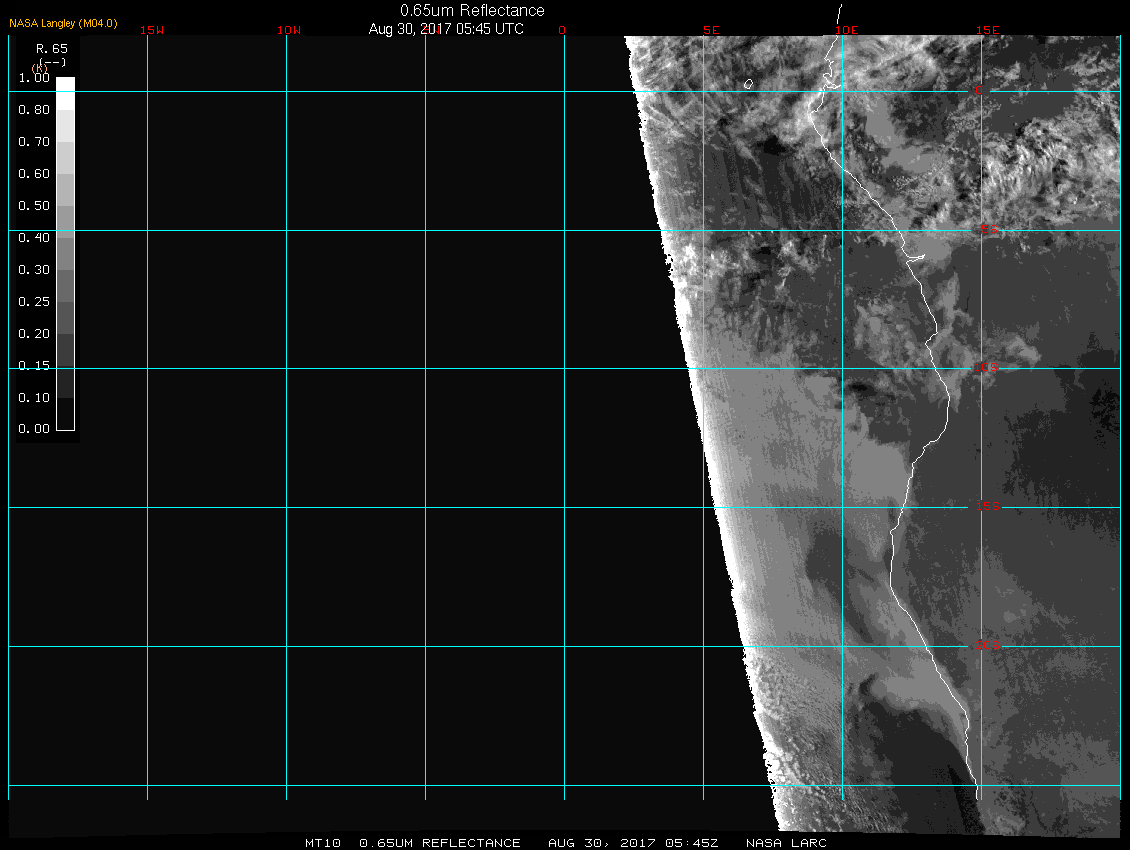Click the '0.40' colorbar value
Image resolution: width=1130 pixels, height=850 pixels.
34,237
